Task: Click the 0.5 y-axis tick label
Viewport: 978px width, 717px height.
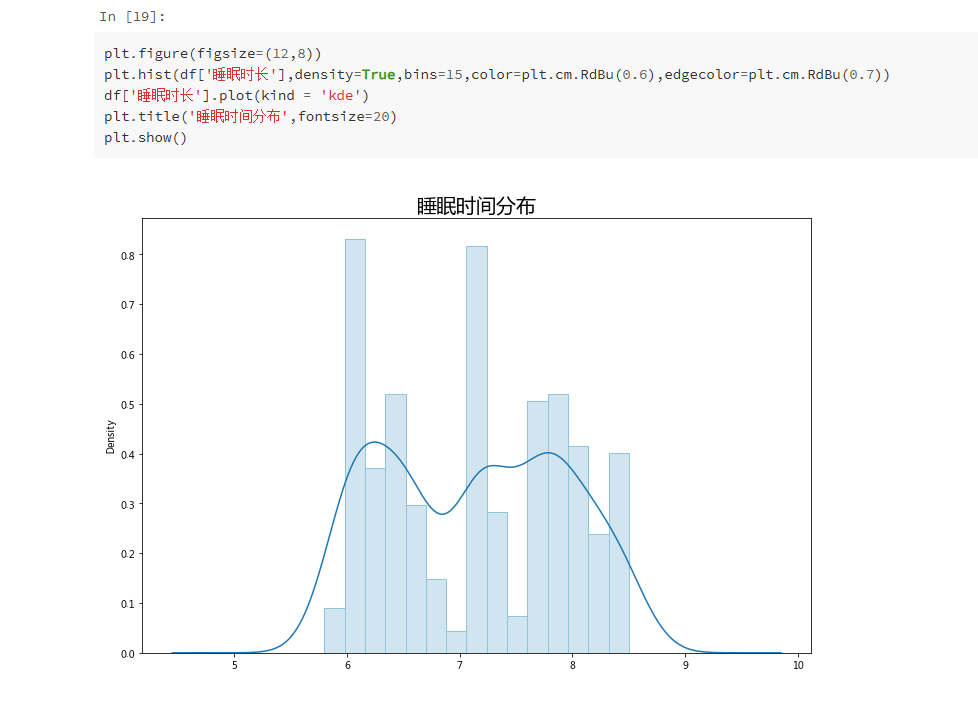Action: pyautogui.click(x=127, y=405)
